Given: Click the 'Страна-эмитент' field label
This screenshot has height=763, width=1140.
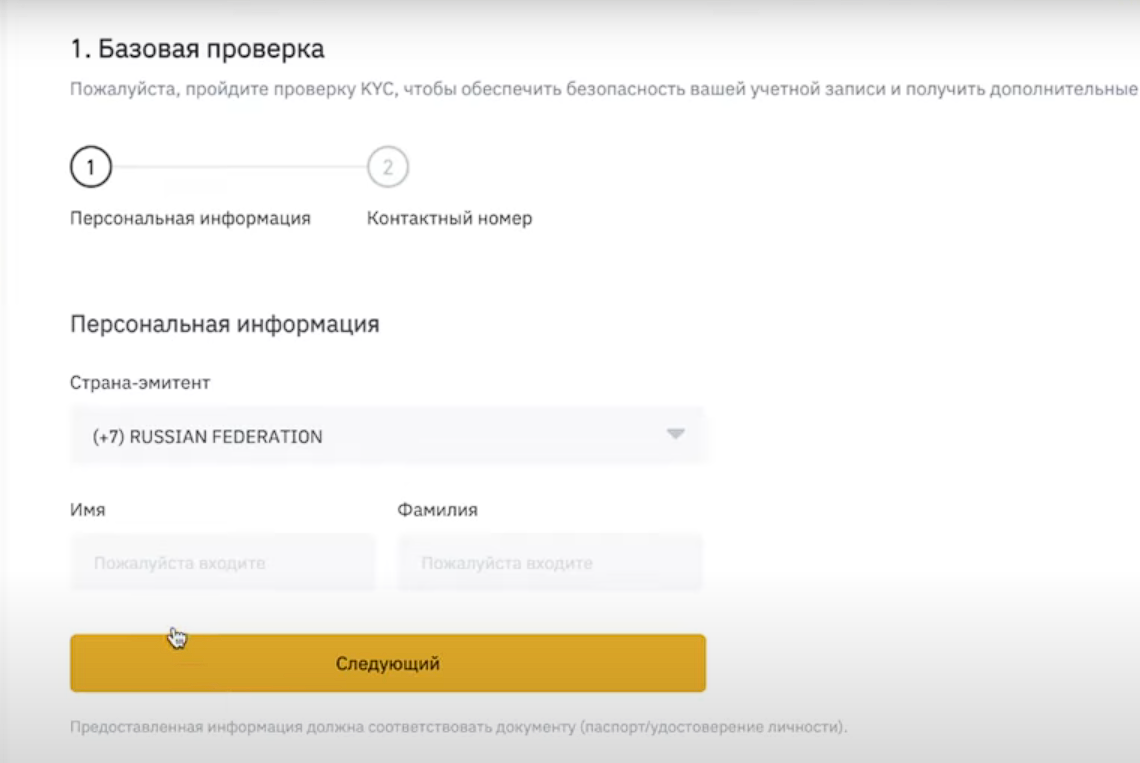Looking at the screenshot, I should point(140,382).
